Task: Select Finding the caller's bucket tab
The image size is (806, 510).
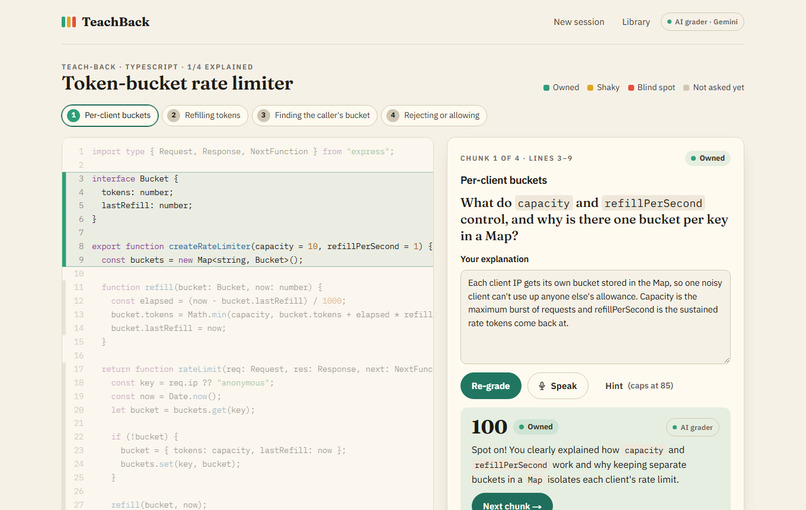Action: tap(315, 115)
